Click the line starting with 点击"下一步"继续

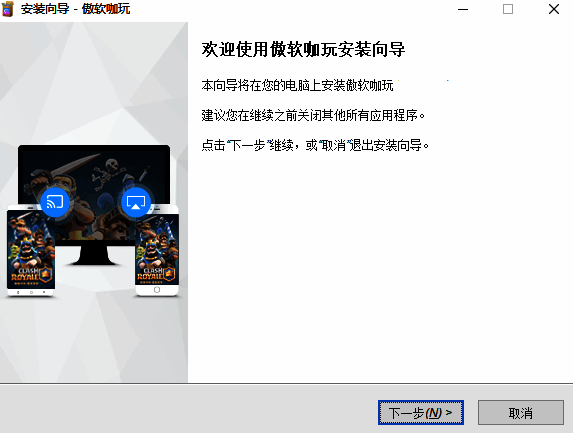[315, 145]
